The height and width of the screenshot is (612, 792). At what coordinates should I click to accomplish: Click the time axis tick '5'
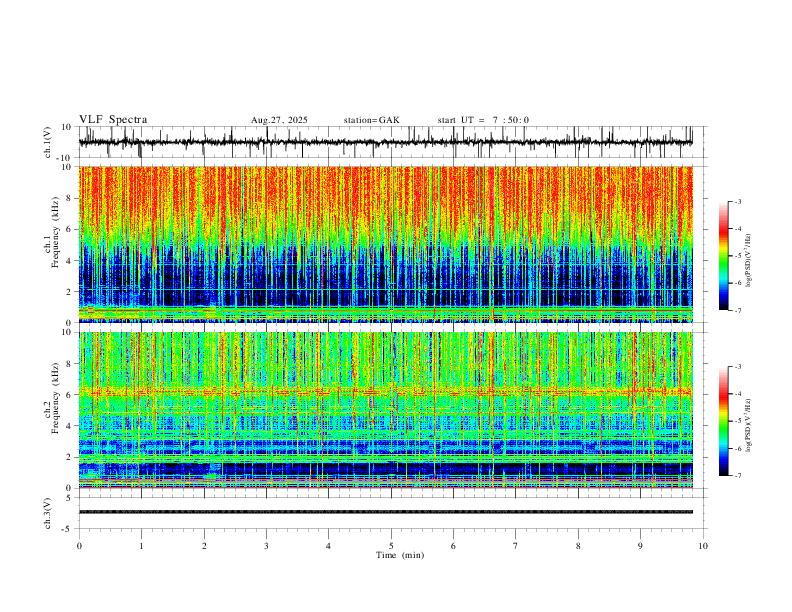coord(391,546)
